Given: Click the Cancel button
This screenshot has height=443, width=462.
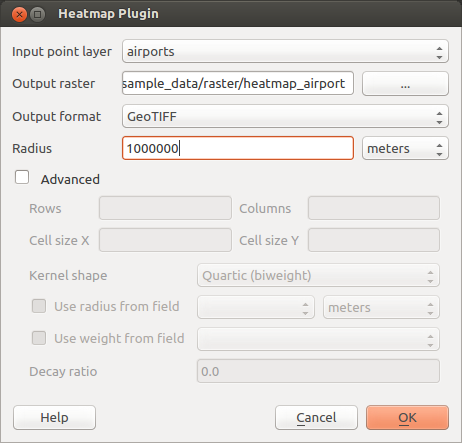Looking at the screenshot, I should pyautogui.click(x=316, y=417).
